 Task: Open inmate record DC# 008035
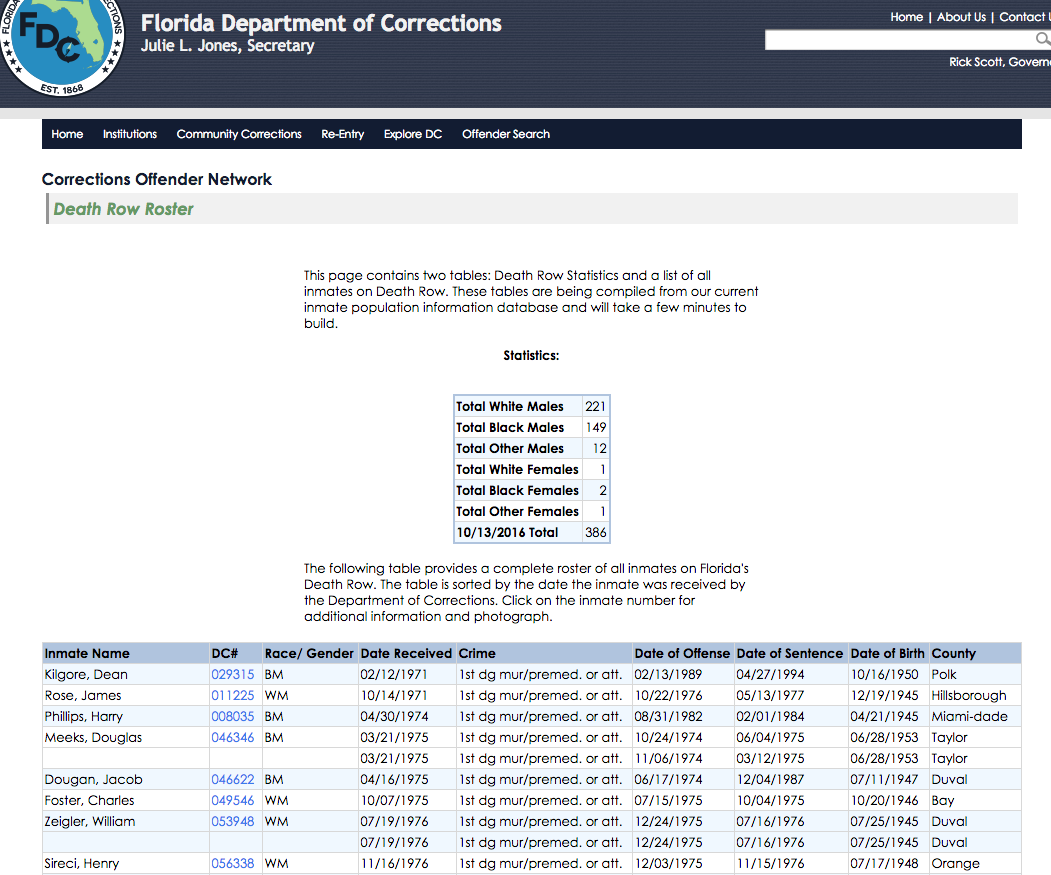(x=233, y=716)
